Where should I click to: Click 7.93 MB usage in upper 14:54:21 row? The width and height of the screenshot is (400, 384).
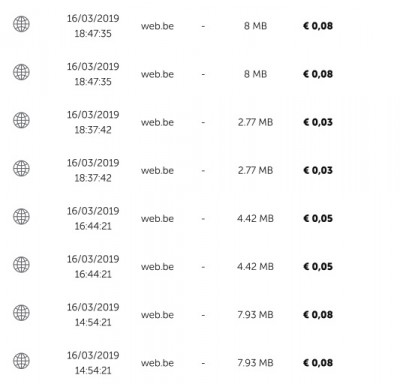click(x=255, y=315)
